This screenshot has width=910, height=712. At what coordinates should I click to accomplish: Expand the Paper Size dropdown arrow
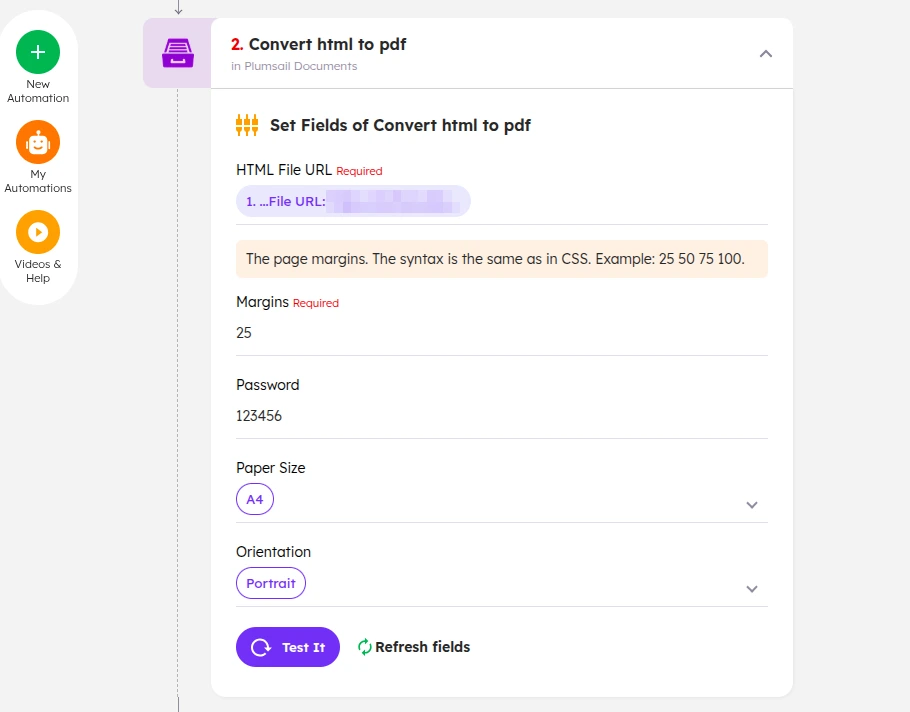click(x=752, y=505)
